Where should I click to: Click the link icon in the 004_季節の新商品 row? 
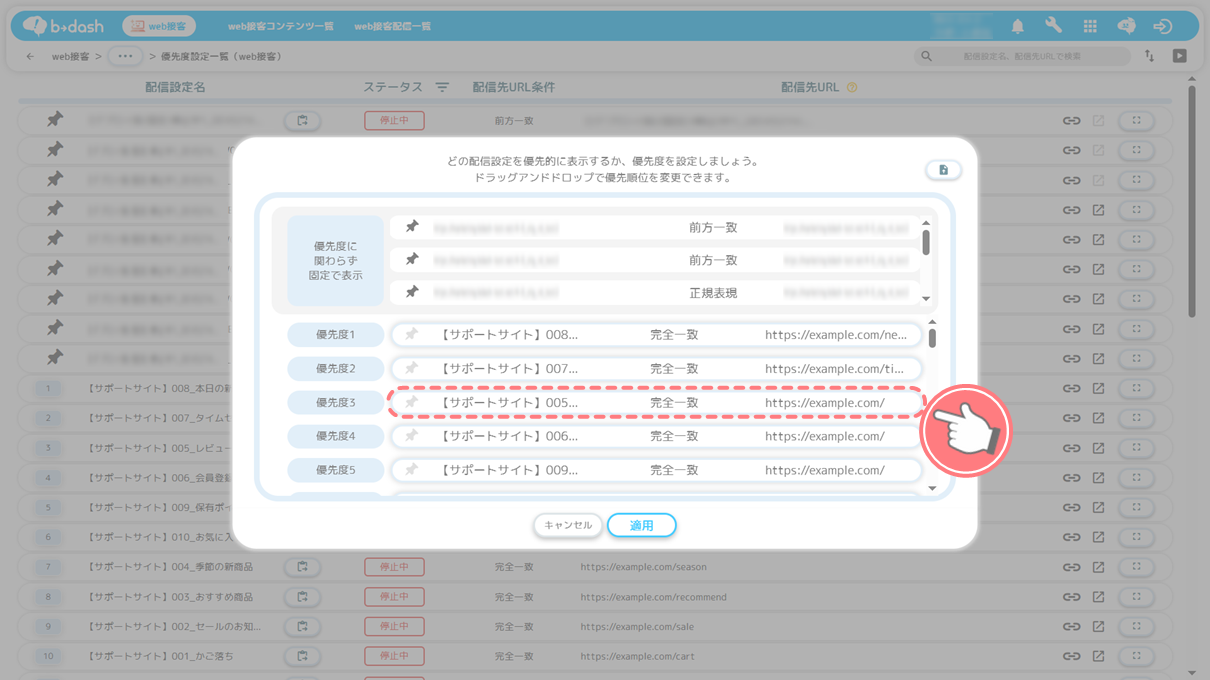tap(1071, 567)
